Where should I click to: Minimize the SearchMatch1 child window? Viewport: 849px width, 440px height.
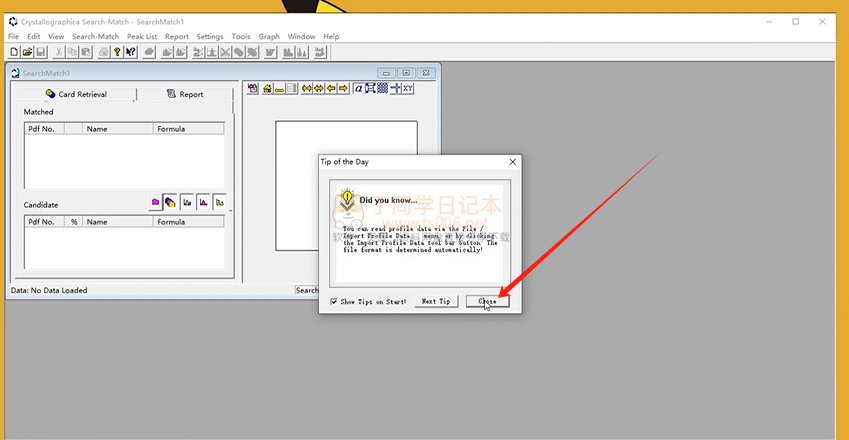pos(386,73)
